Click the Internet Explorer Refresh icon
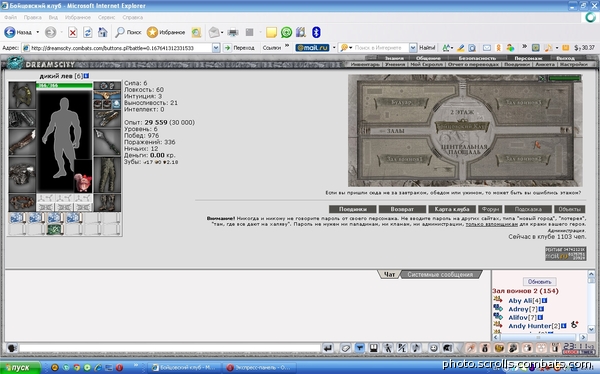The image size is (600, 374). click(x=88, y=33)
